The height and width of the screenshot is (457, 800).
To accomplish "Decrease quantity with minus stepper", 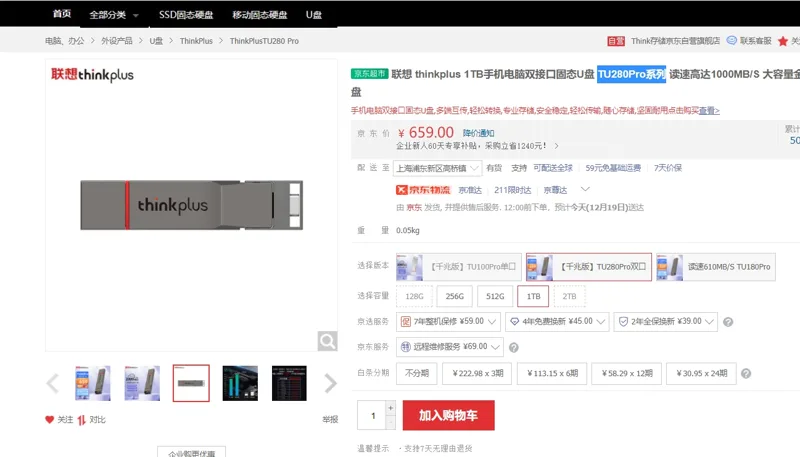I will 391,422.
